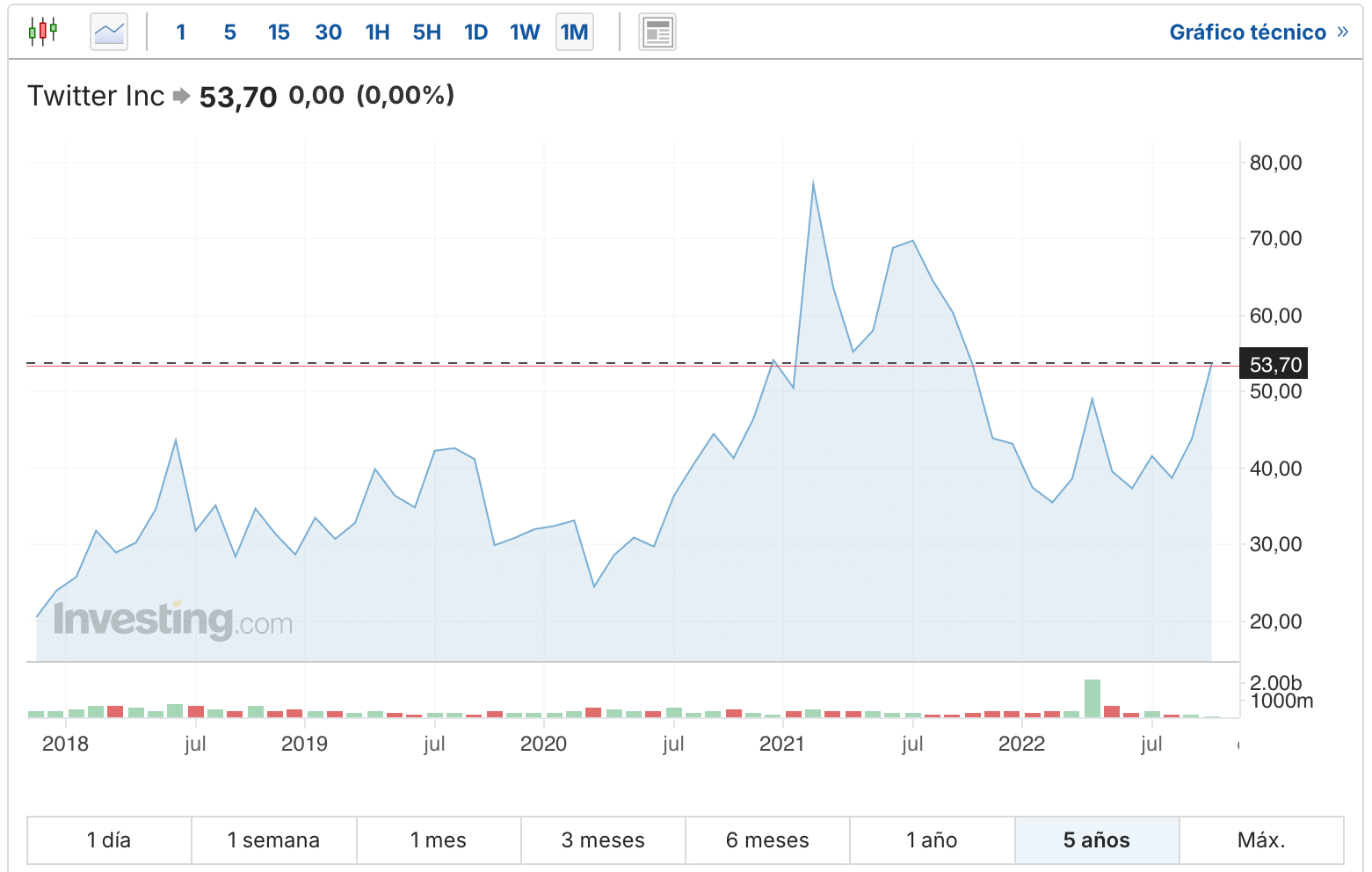Open Gráfico técnico link
1372x872 pixels.
click(1247, 33)
